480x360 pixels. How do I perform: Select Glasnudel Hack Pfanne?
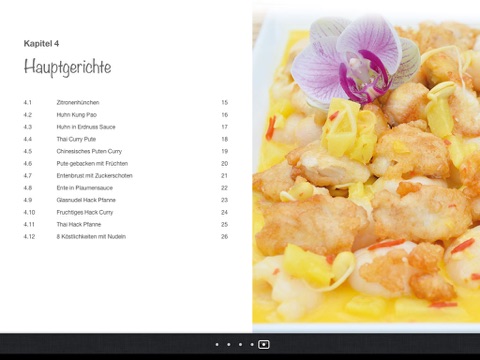(86, 200)
